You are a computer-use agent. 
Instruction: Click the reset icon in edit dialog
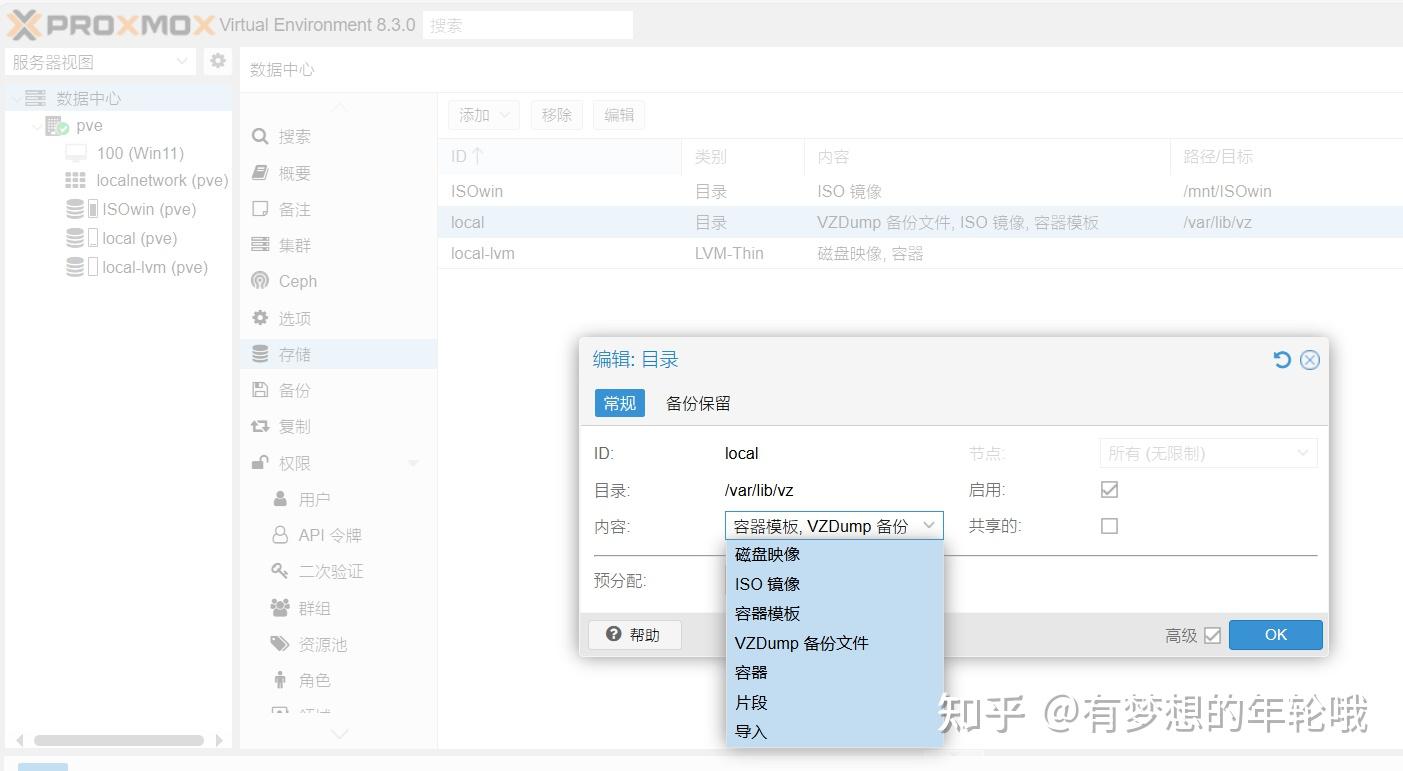(x=1281, y=360)
